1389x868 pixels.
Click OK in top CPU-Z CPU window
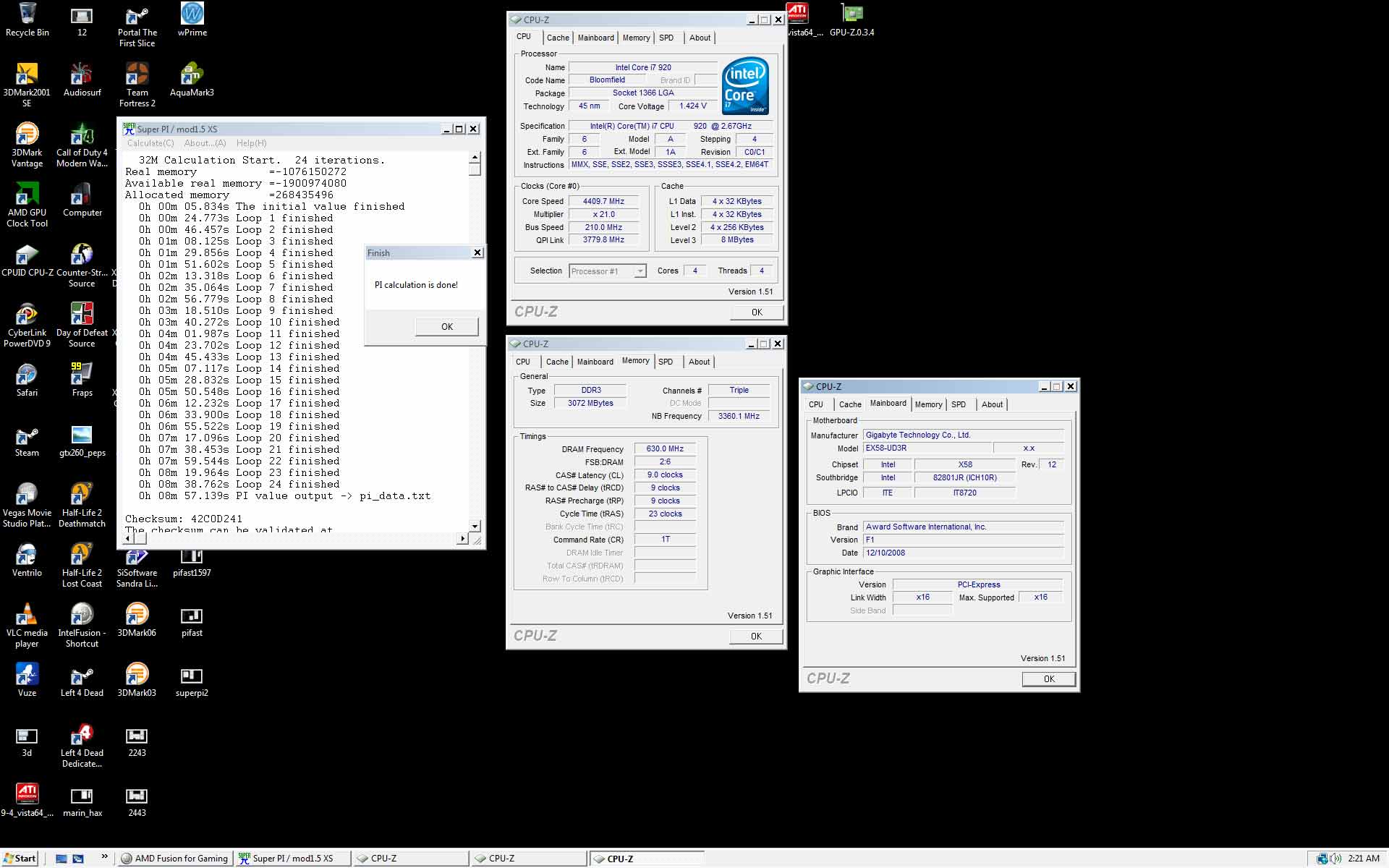click(757, 312)
